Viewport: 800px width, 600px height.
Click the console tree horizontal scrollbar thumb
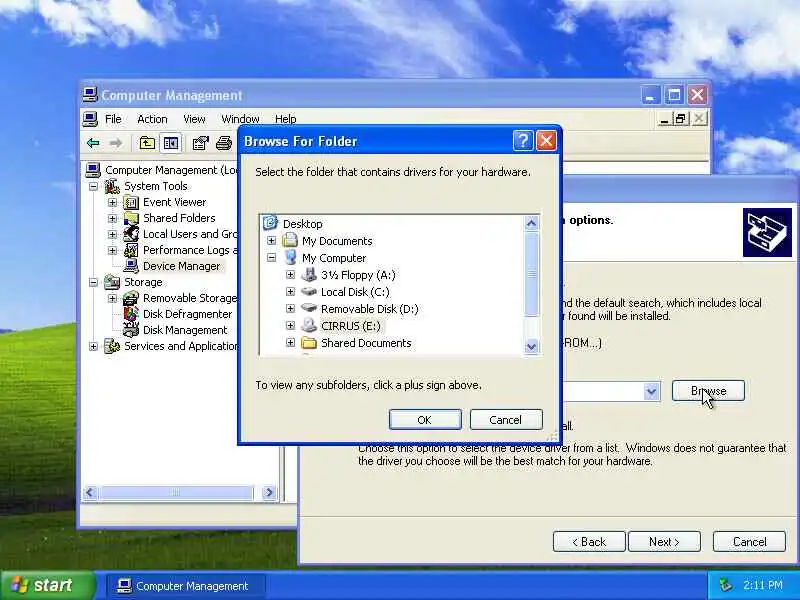pos(176,492)
